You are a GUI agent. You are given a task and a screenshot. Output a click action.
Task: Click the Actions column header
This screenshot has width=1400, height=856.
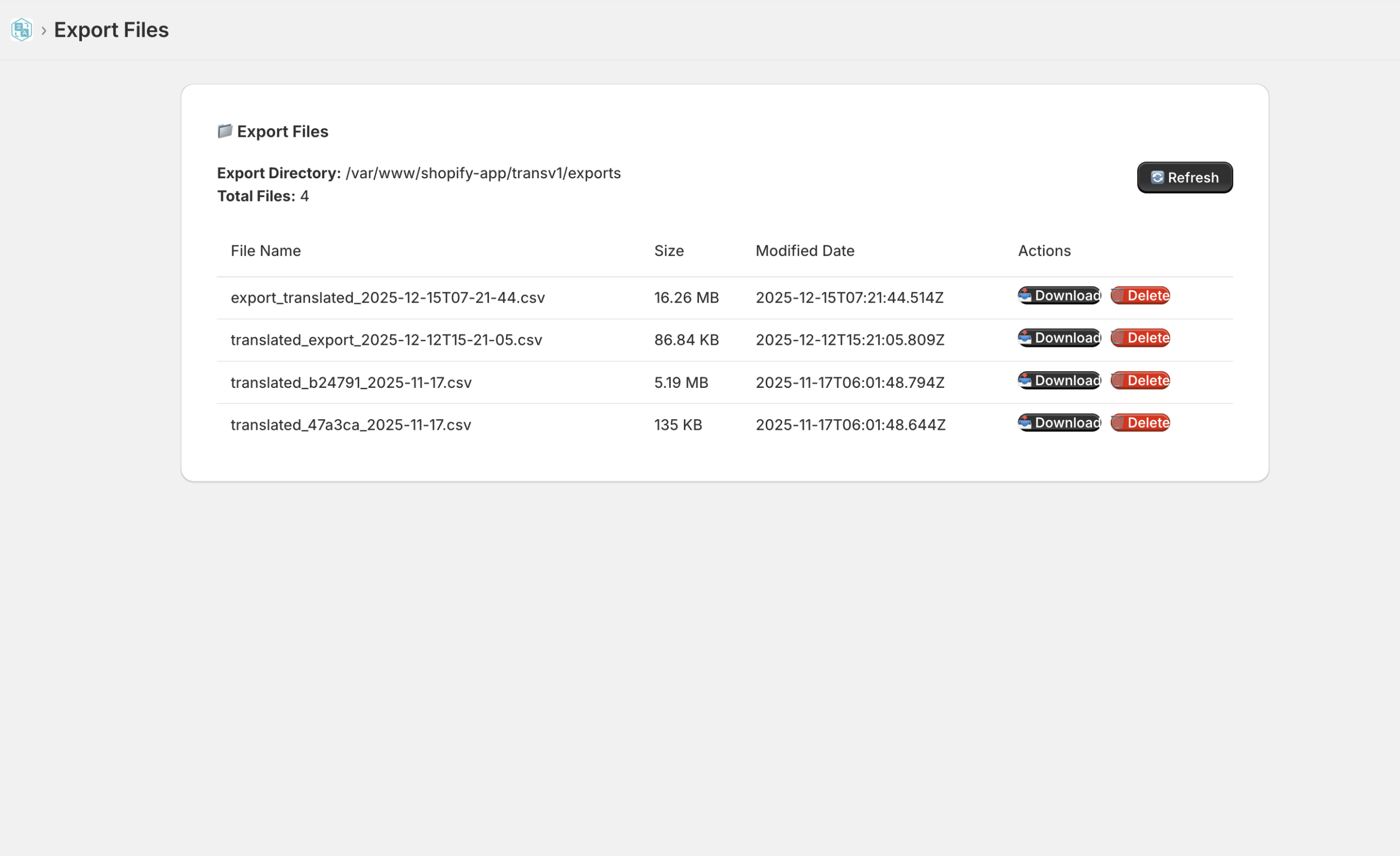pyautogui.click(x=1044, y=250)
